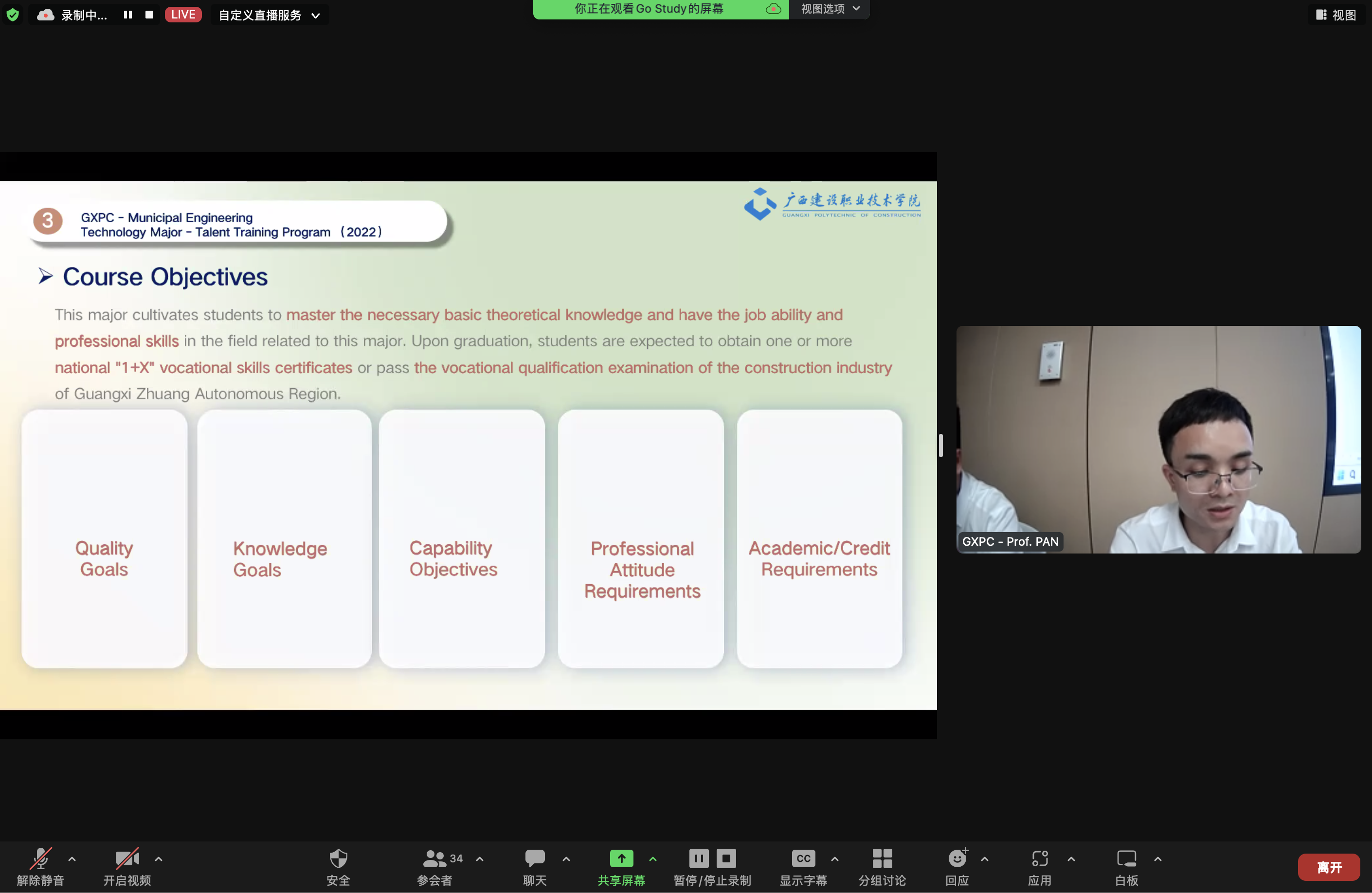Screen dimensions: 1372x893
Task: Click the red Leave (离开) button
Action: 1329,867
